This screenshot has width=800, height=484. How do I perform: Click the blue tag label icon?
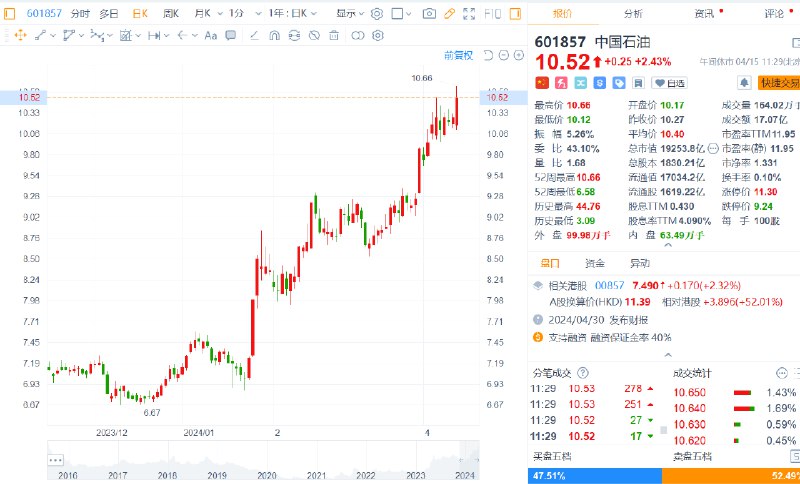click(x=619, y=83)
